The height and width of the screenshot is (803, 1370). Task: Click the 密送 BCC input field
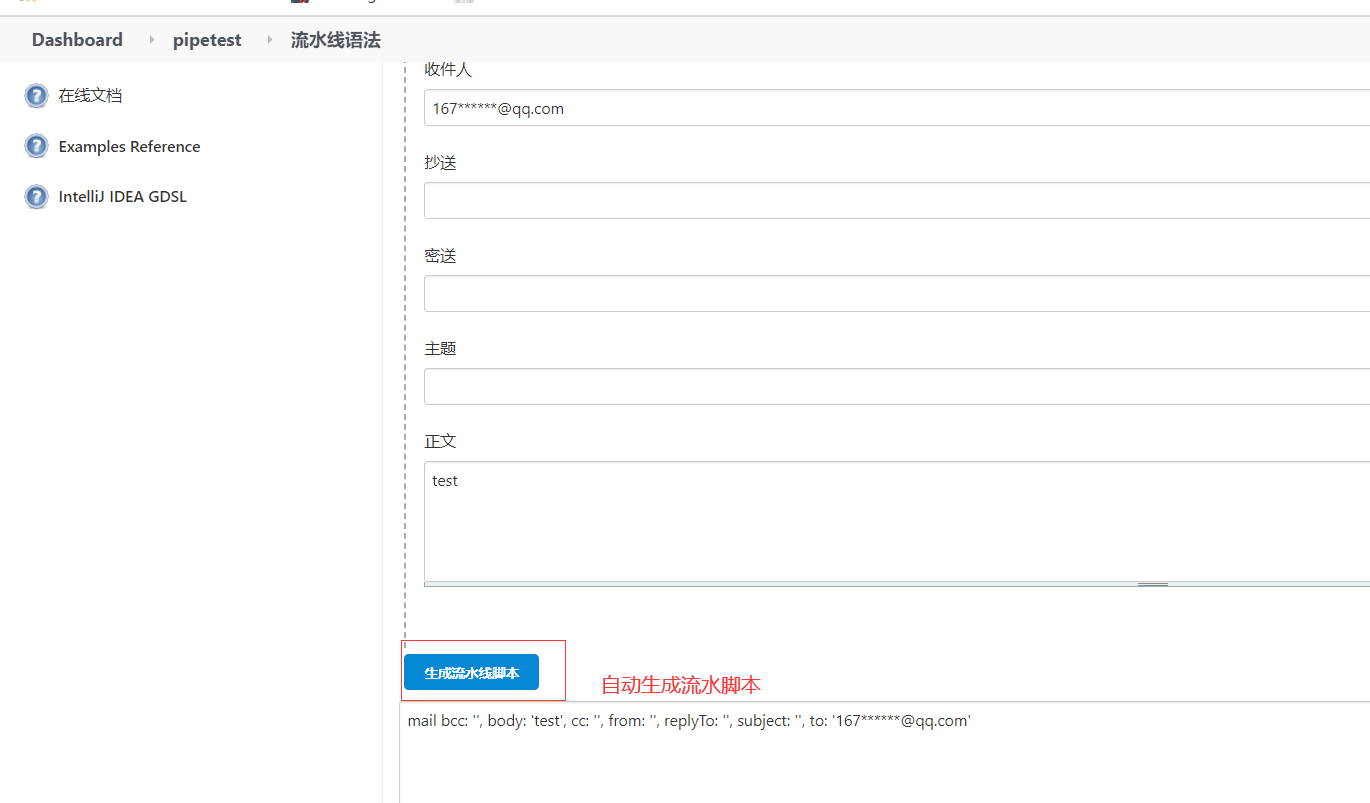pos(897,293)
